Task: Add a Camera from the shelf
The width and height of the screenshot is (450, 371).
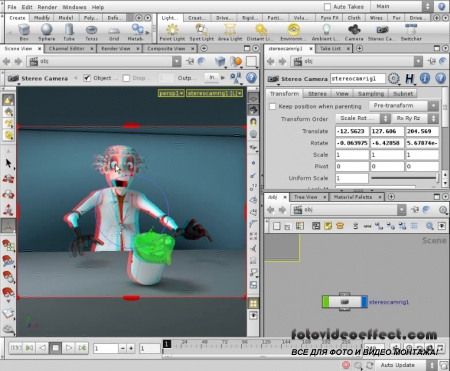Action: pos(354,32)
